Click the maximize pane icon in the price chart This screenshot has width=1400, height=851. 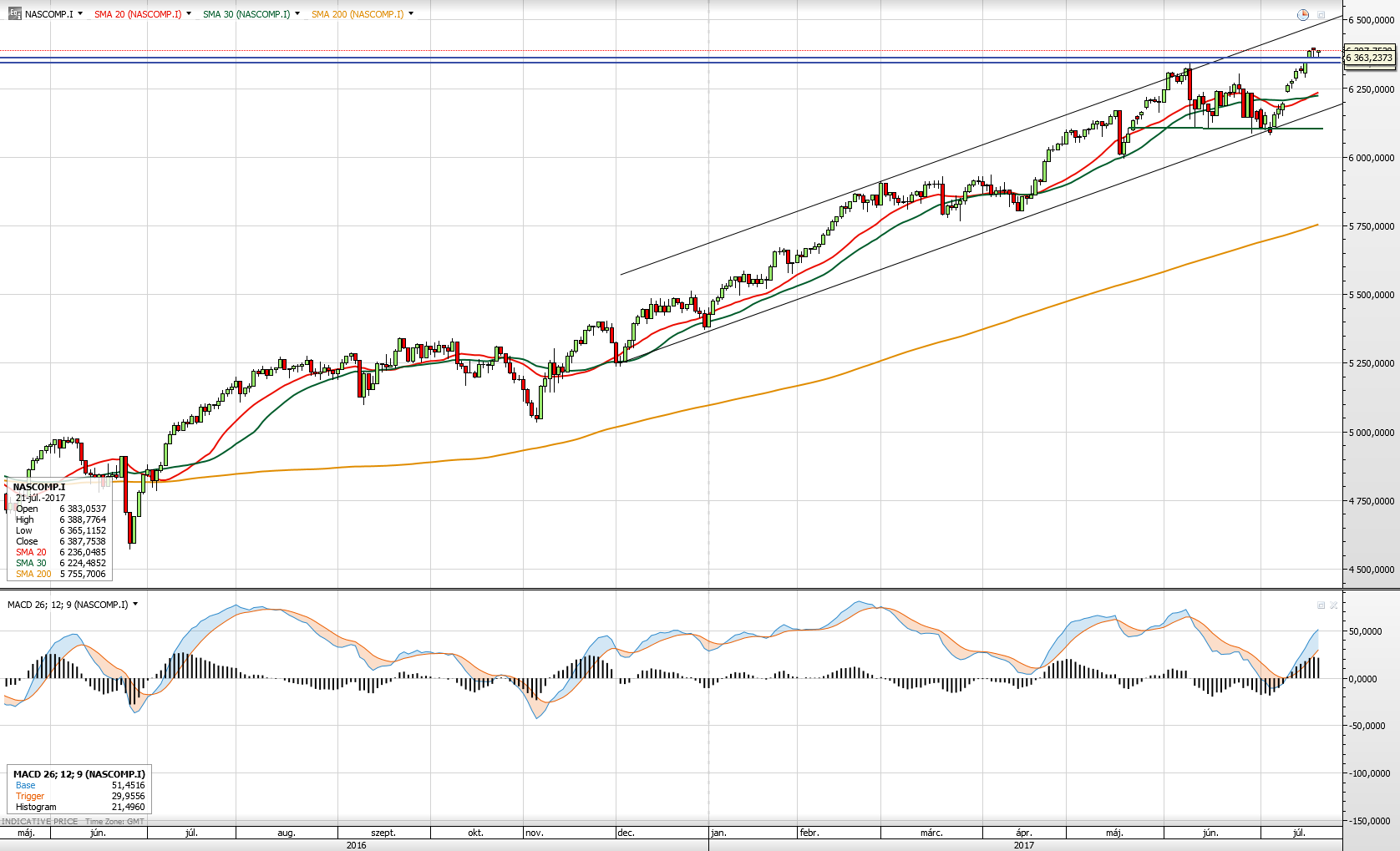[x=1321, y=14]
